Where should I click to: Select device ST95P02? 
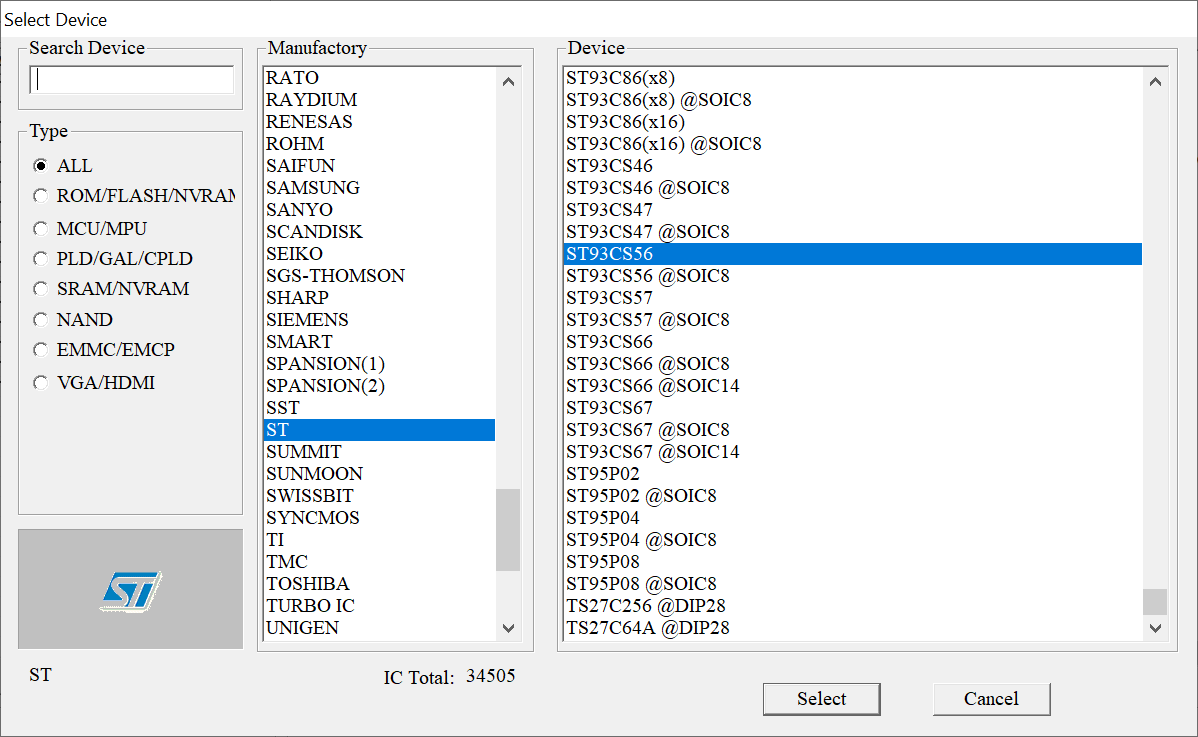click(853, 474)
